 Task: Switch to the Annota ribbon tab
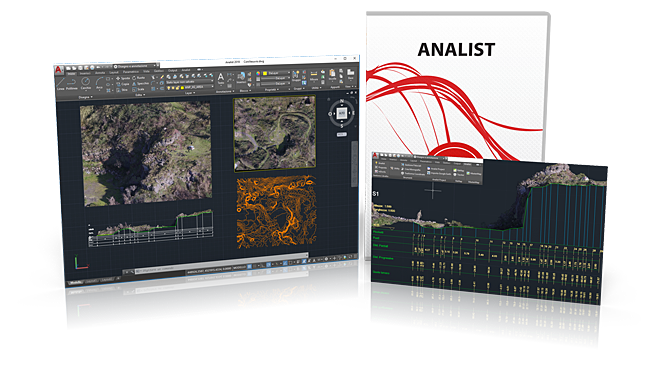(x=100, y=73)
